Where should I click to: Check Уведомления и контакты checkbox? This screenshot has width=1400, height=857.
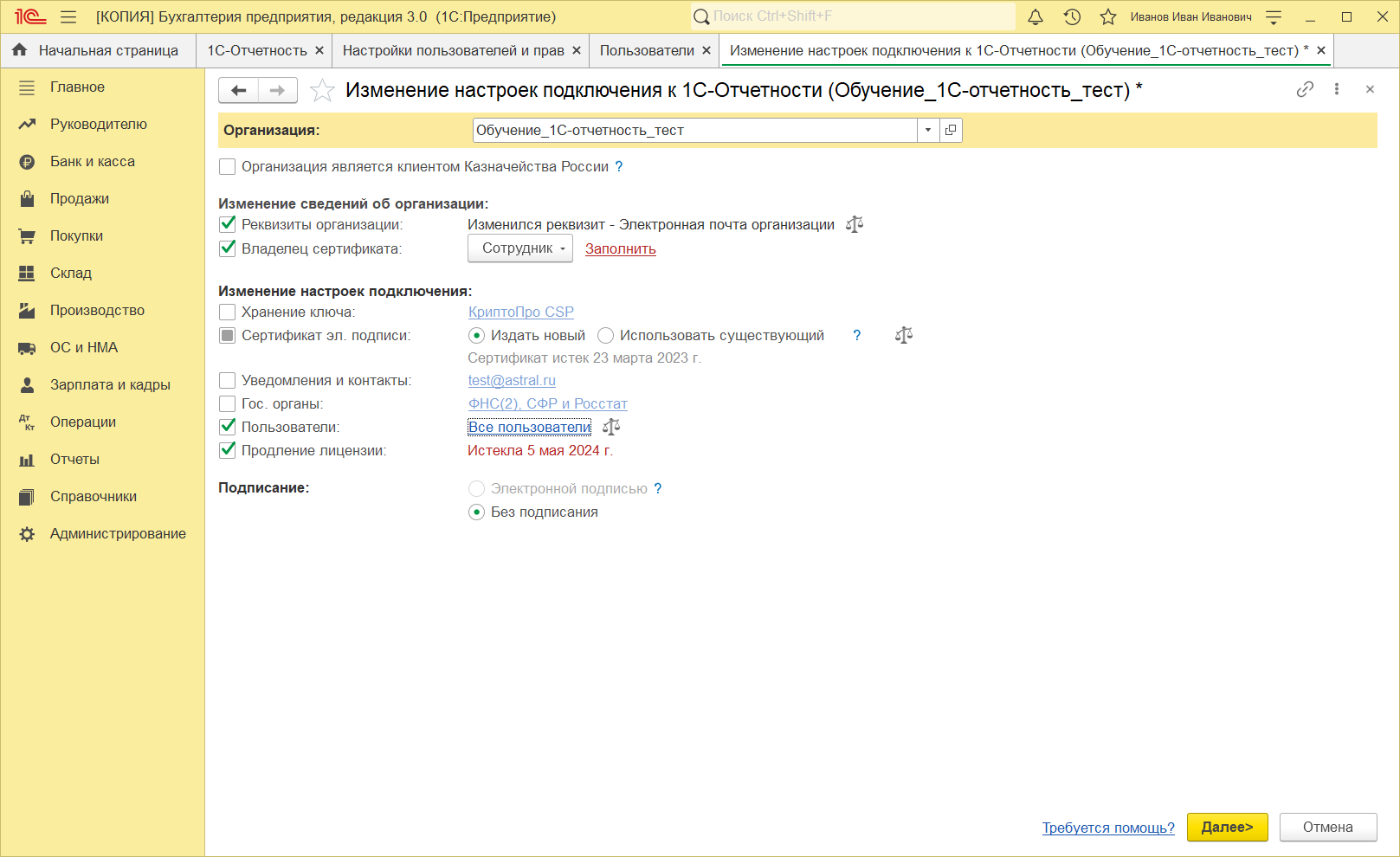[x=228, y=380]
